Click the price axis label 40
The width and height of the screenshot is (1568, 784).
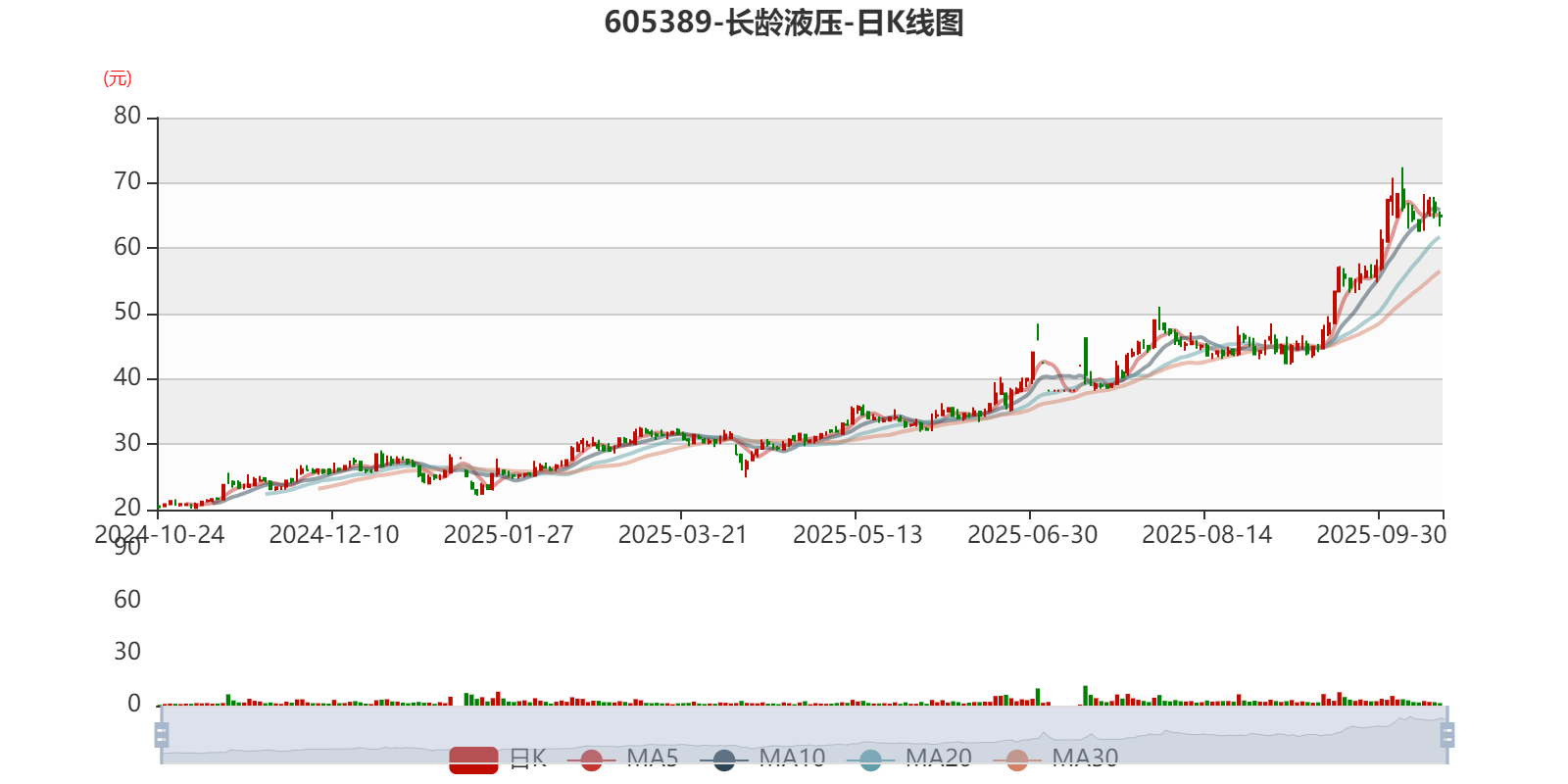(x=127, y=377)
